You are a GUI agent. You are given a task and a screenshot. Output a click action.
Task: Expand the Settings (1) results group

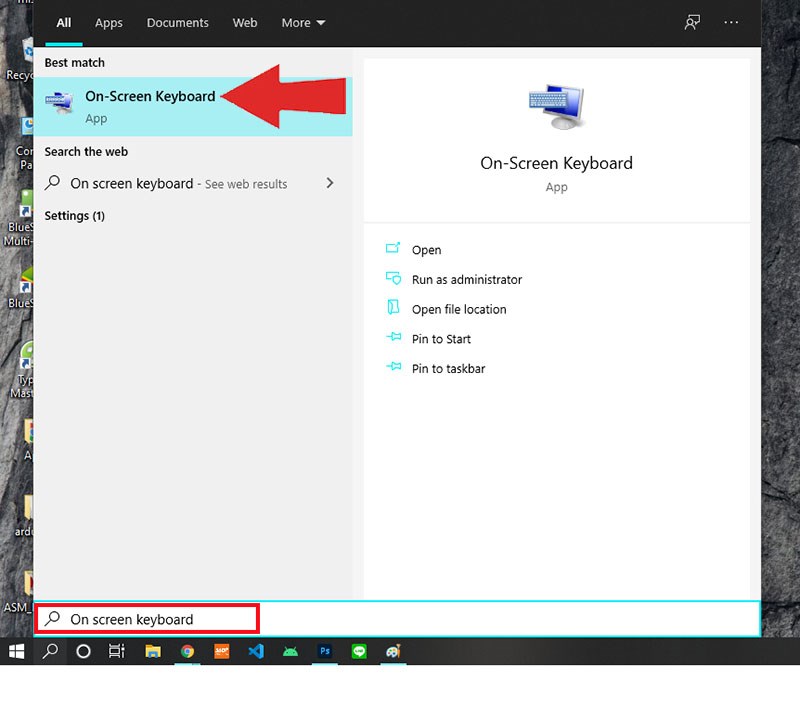tap(74, 216)
